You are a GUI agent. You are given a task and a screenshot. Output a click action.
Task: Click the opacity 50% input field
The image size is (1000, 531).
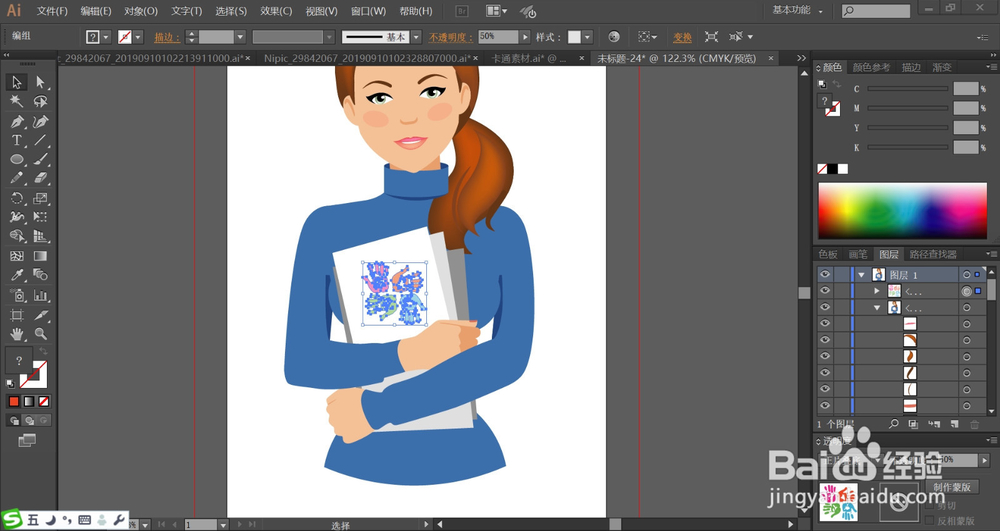pyautogui.click(x=499, y=37)
